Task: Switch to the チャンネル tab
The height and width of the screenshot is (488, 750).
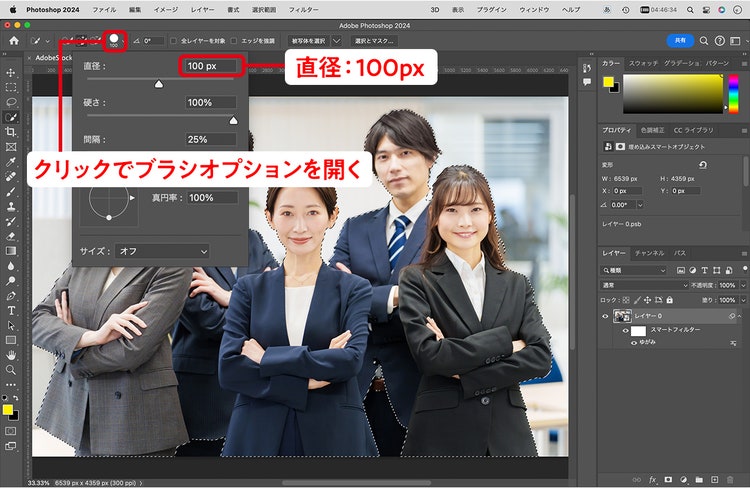Action: [x=649, y=253]
